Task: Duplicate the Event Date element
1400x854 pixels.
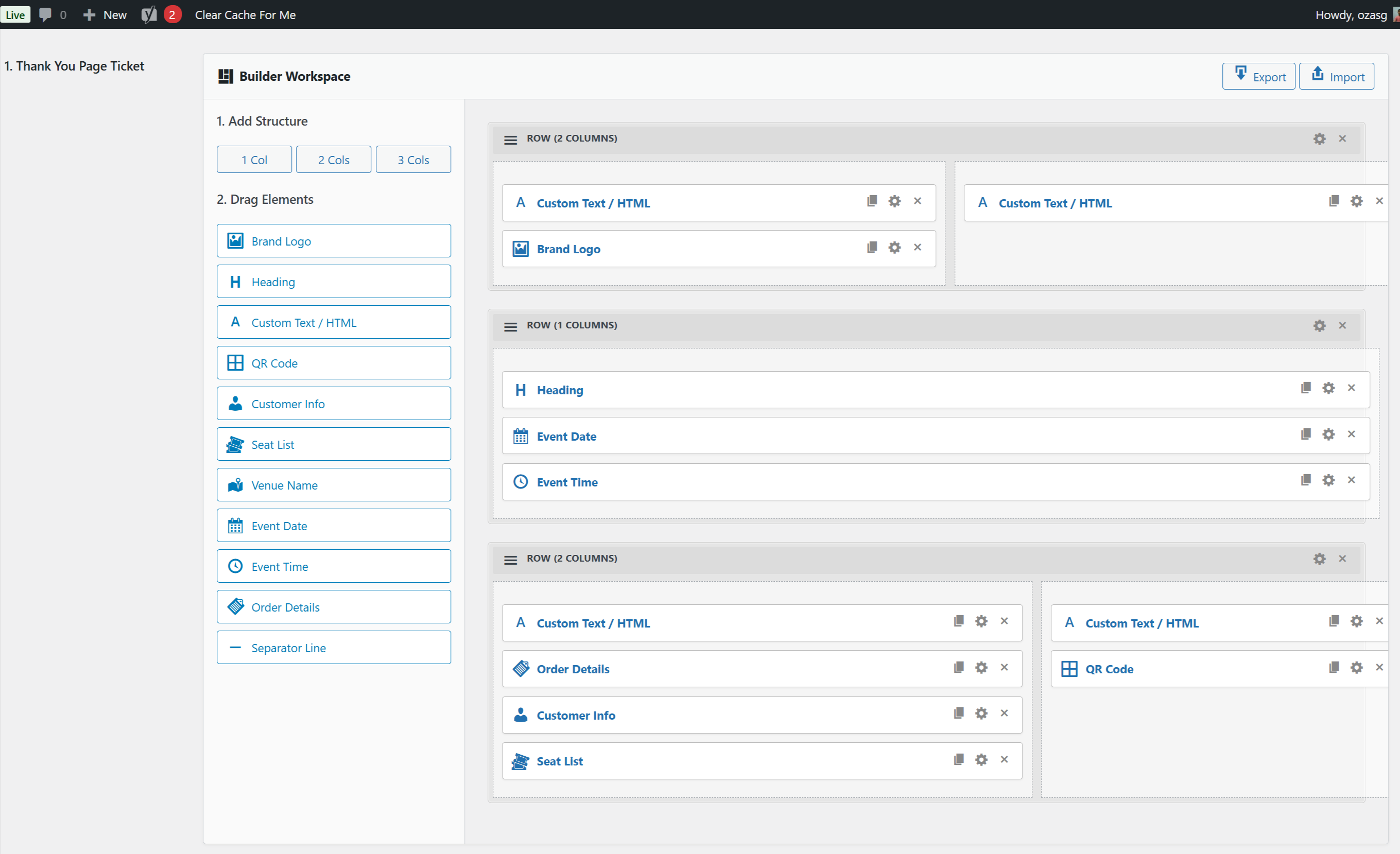Action: 1306,433
